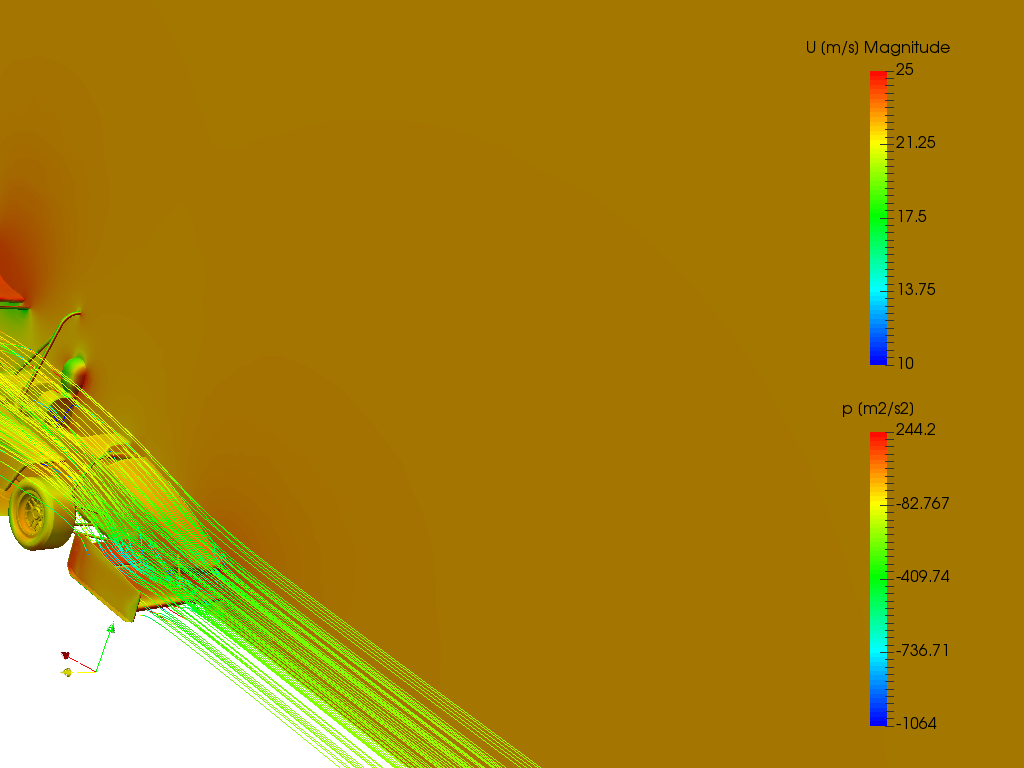Click the X axis label on the triad
This screenshot has width=1024, height=768.
pyautogui.click(x=73, y=650)
